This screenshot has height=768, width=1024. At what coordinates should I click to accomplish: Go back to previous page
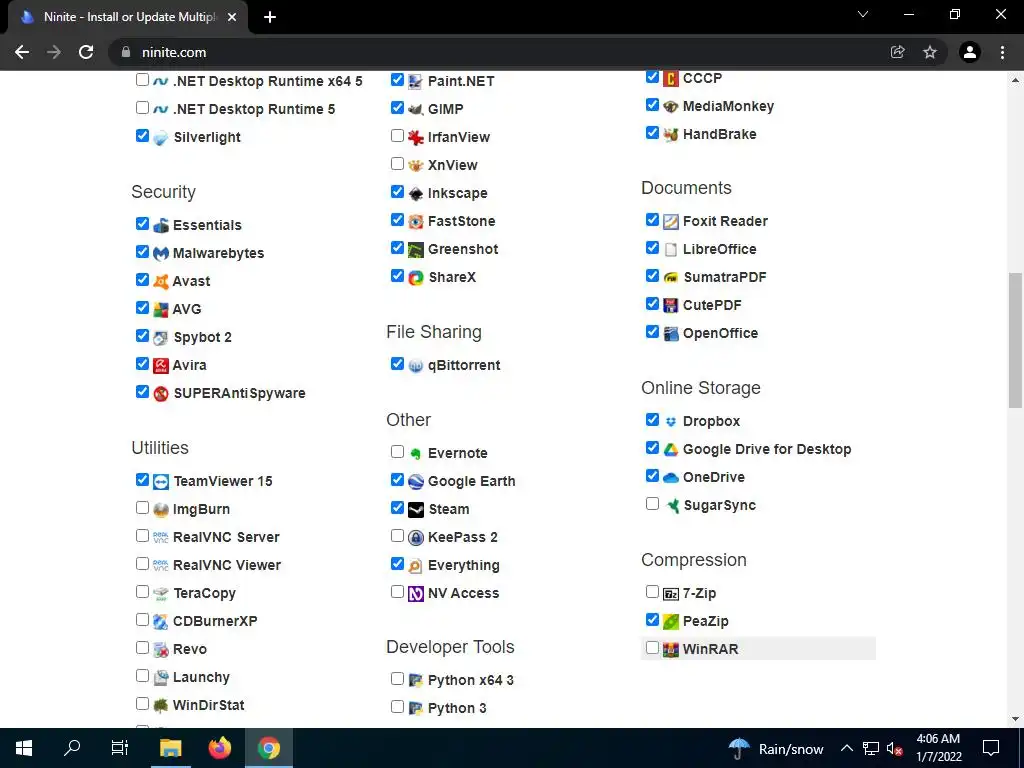point(22,52)
